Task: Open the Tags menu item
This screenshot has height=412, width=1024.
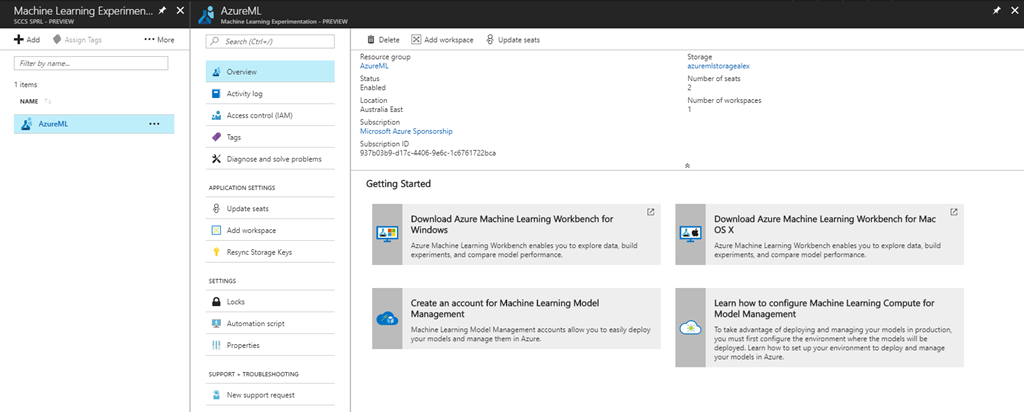Action: tap(270, 137)
